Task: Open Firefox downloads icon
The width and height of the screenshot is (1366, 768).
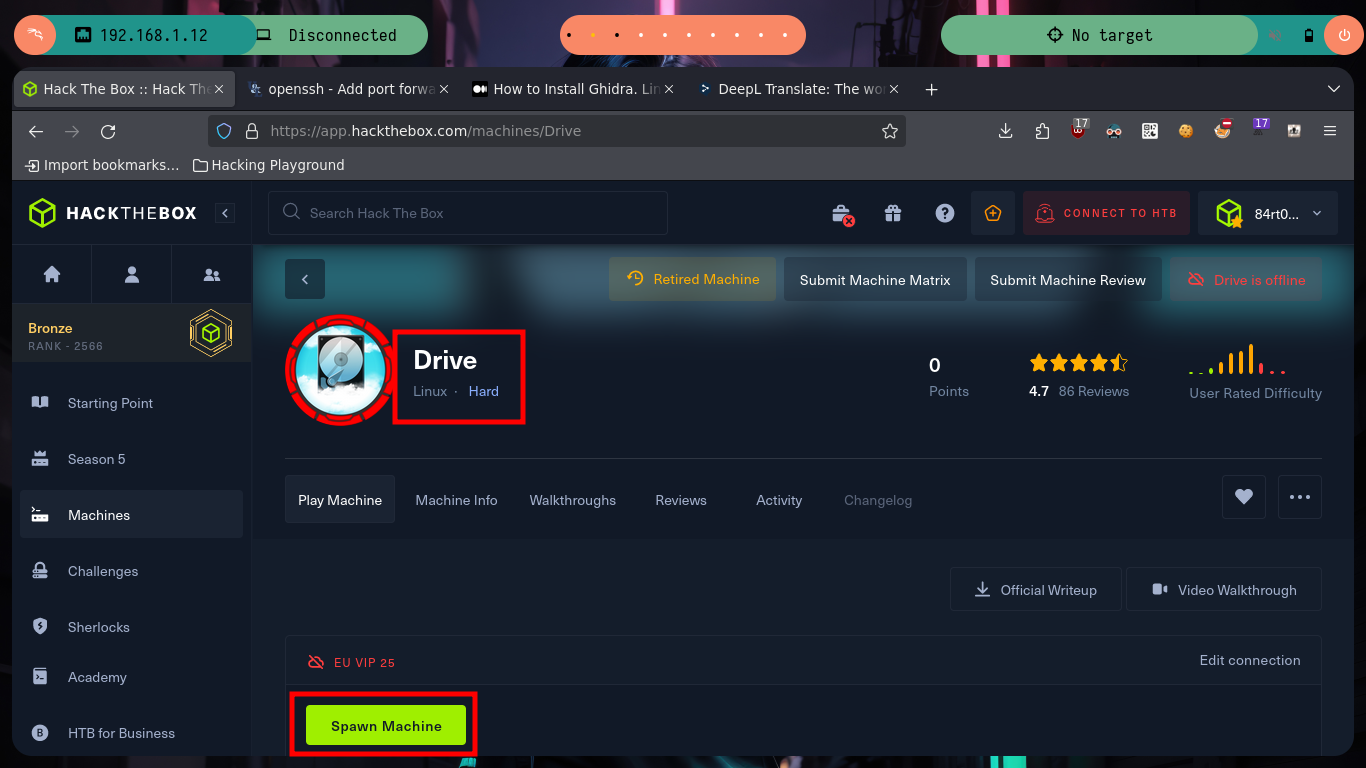Action: [1006, 131]
